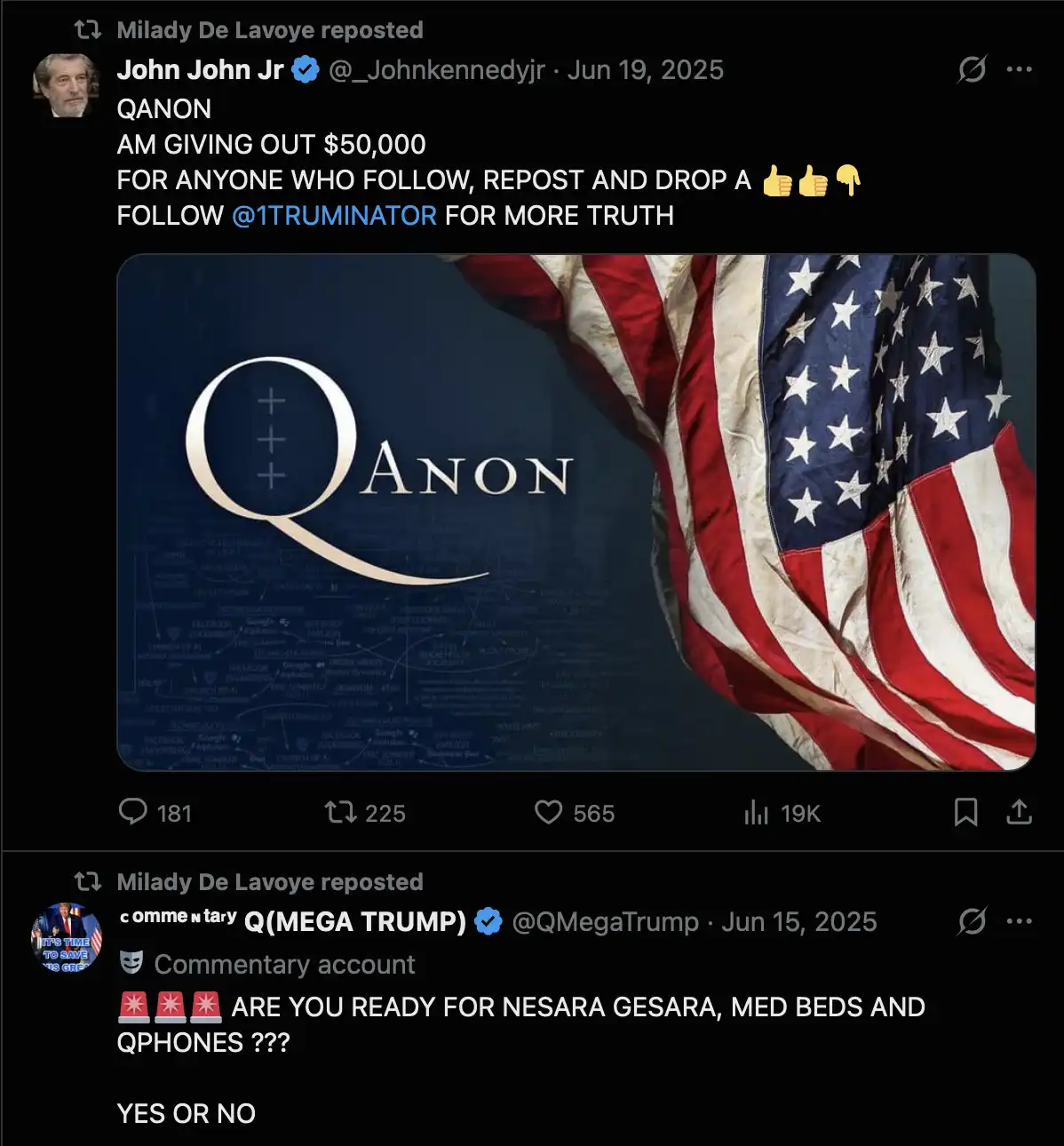Viewport: 1064px width, 1146px height.
Task: Click the Commentary account label
Action: coord(284,964)
